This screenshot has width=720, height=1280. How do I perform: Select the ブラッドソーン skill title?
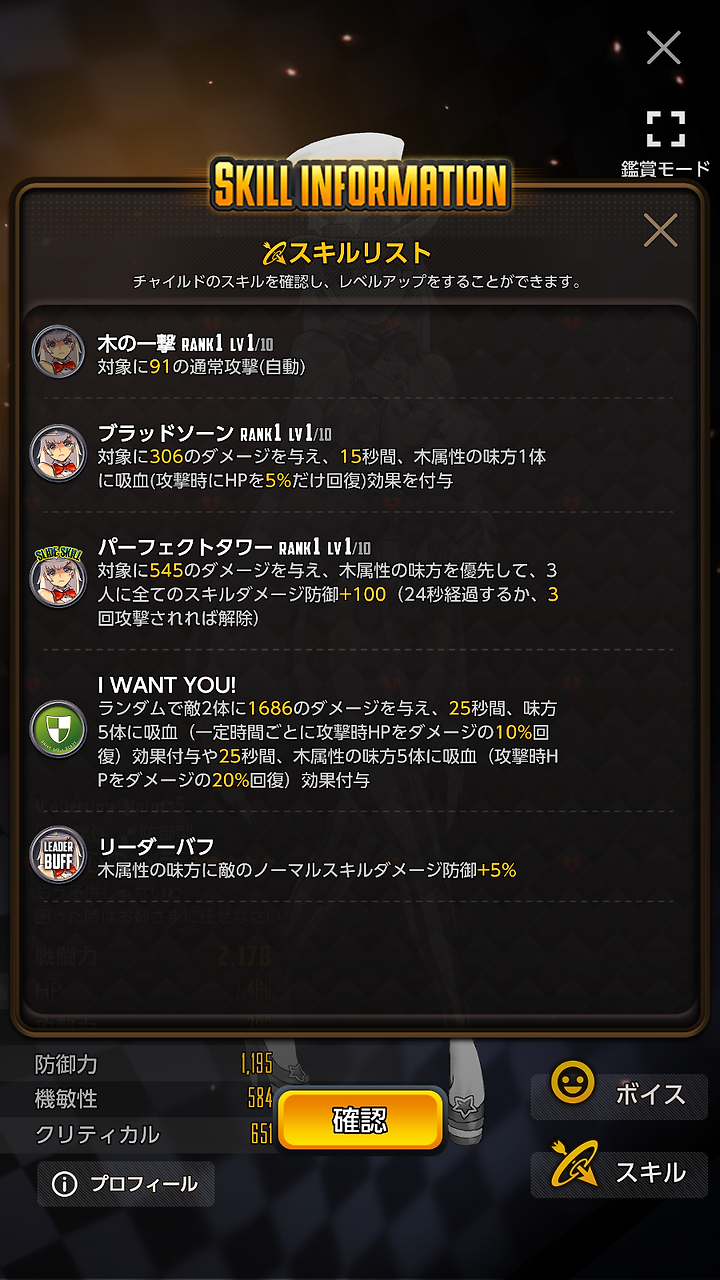tap(166, 432)
